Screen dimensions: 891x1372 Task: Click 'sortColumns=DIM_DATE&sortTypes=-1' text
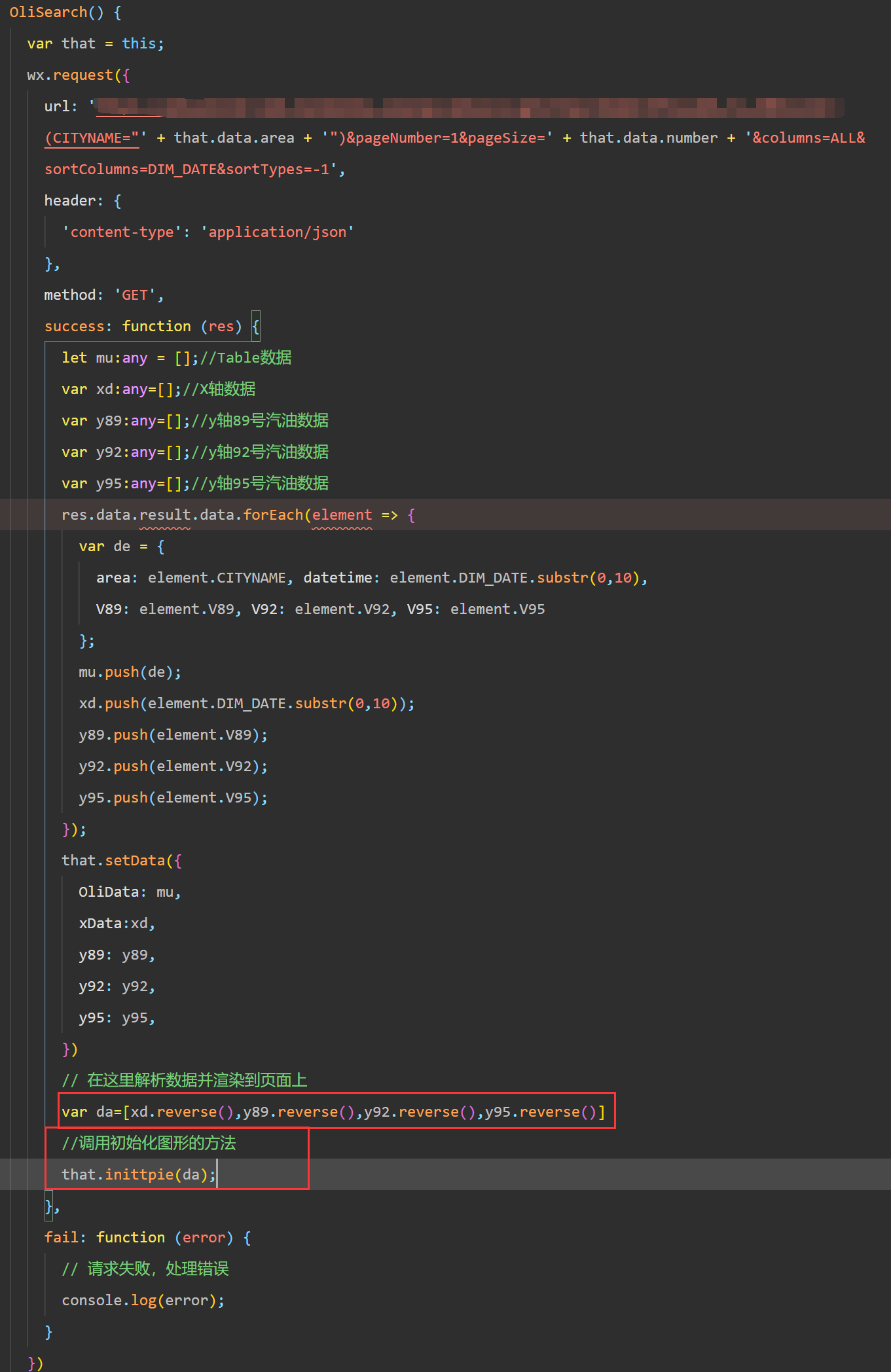[187, 170]
